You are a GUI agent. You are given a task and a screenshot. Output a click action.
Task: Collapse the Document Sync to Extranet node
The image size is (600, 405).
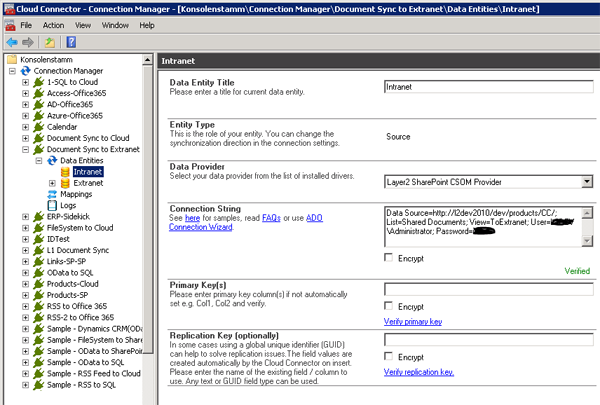click(x=25, y=150)
